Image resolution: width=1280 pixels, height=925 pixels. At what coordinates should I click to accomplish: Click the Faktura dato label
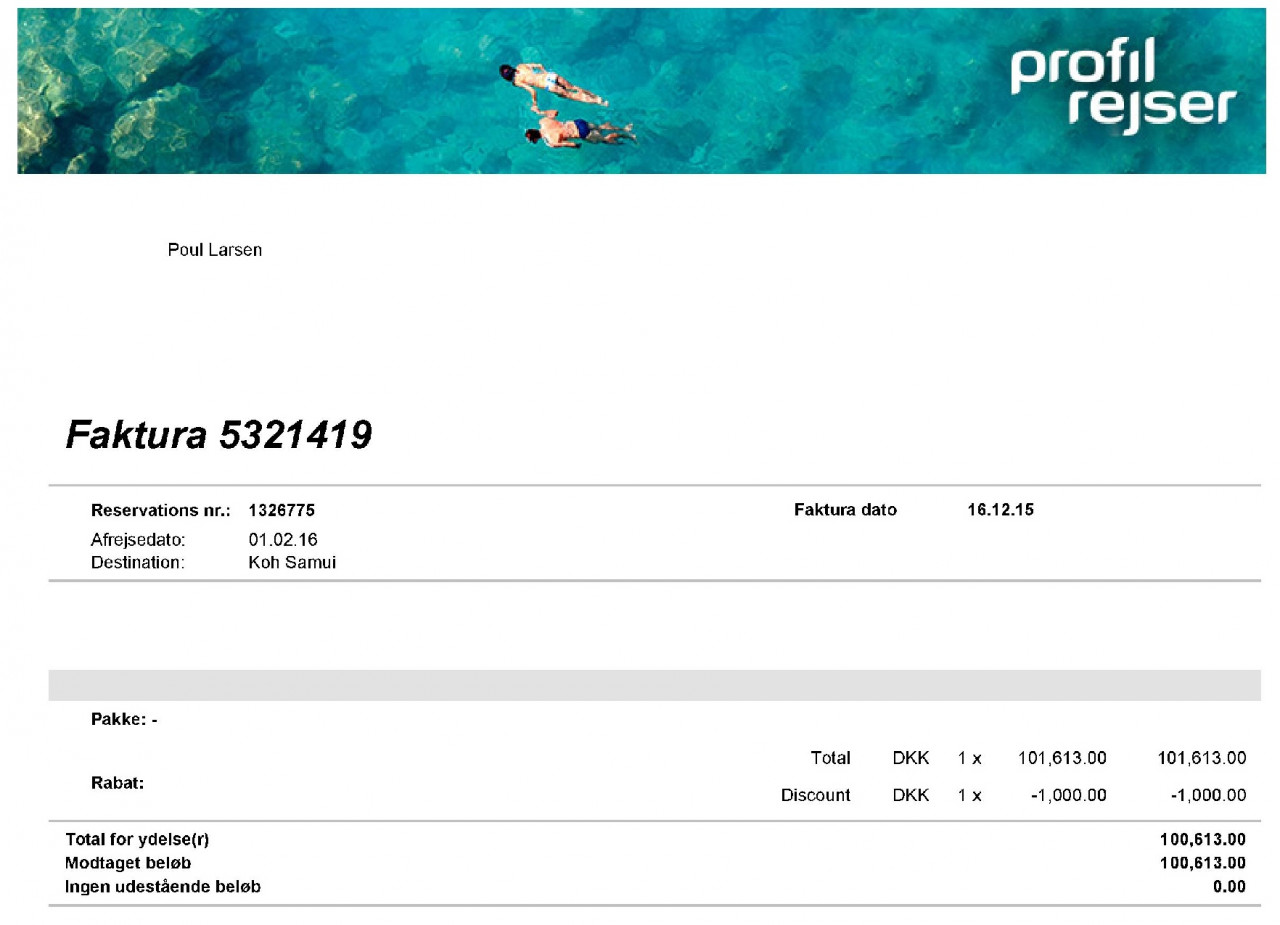845,510
